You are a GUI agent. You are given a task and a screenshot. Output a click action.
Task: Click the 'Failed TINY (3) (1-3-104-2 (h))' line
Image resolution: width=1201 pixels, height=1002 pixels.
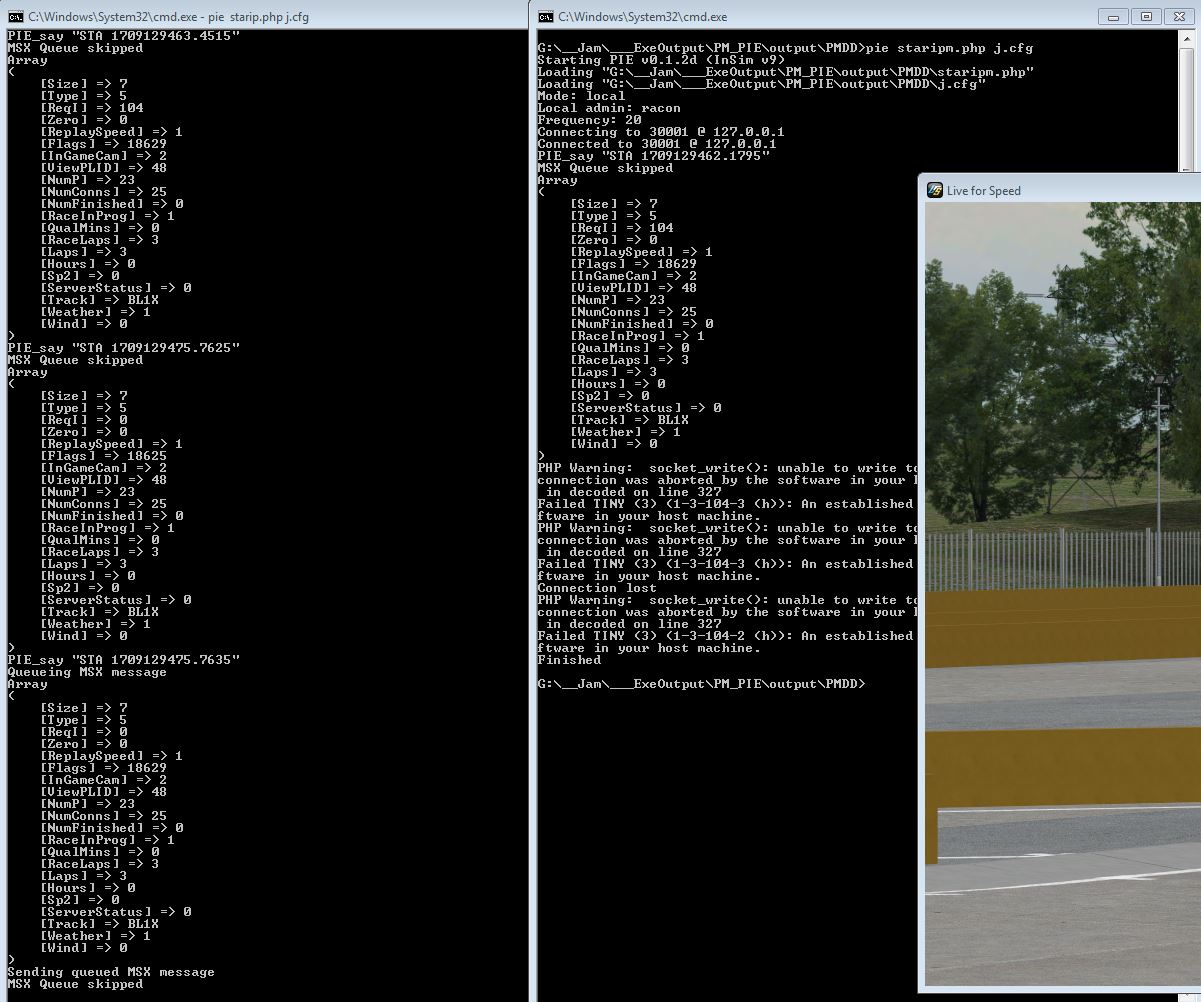726,636
